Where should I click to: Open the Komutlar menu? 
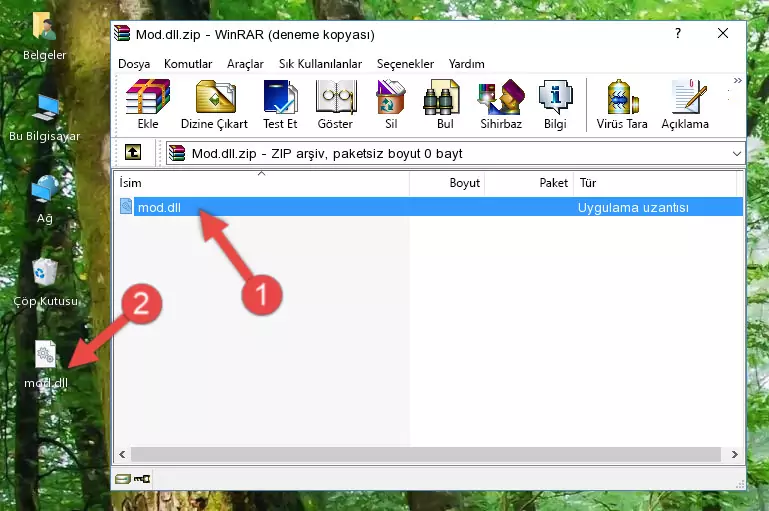point(188,64)
